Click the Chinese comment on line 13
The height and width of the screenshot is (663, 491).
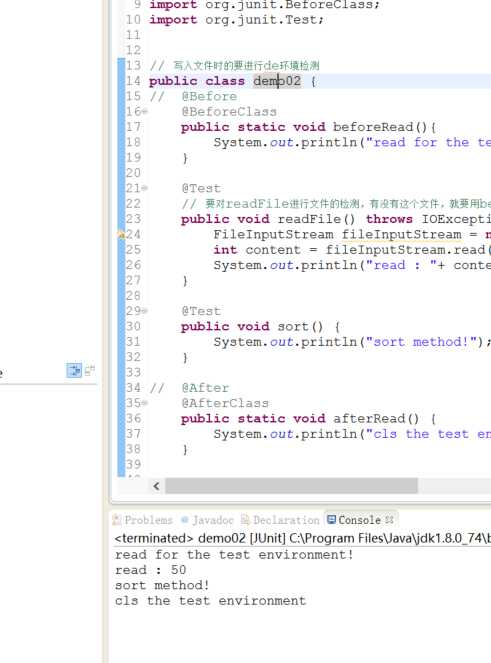point(235,66)
